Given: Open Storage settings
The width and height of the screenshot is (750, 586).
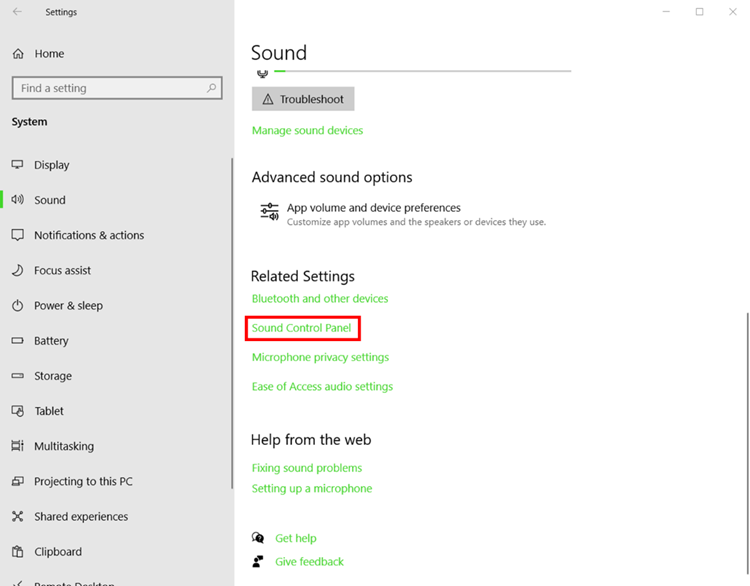Looking at the screenshot, I should (x=53, y=376).
